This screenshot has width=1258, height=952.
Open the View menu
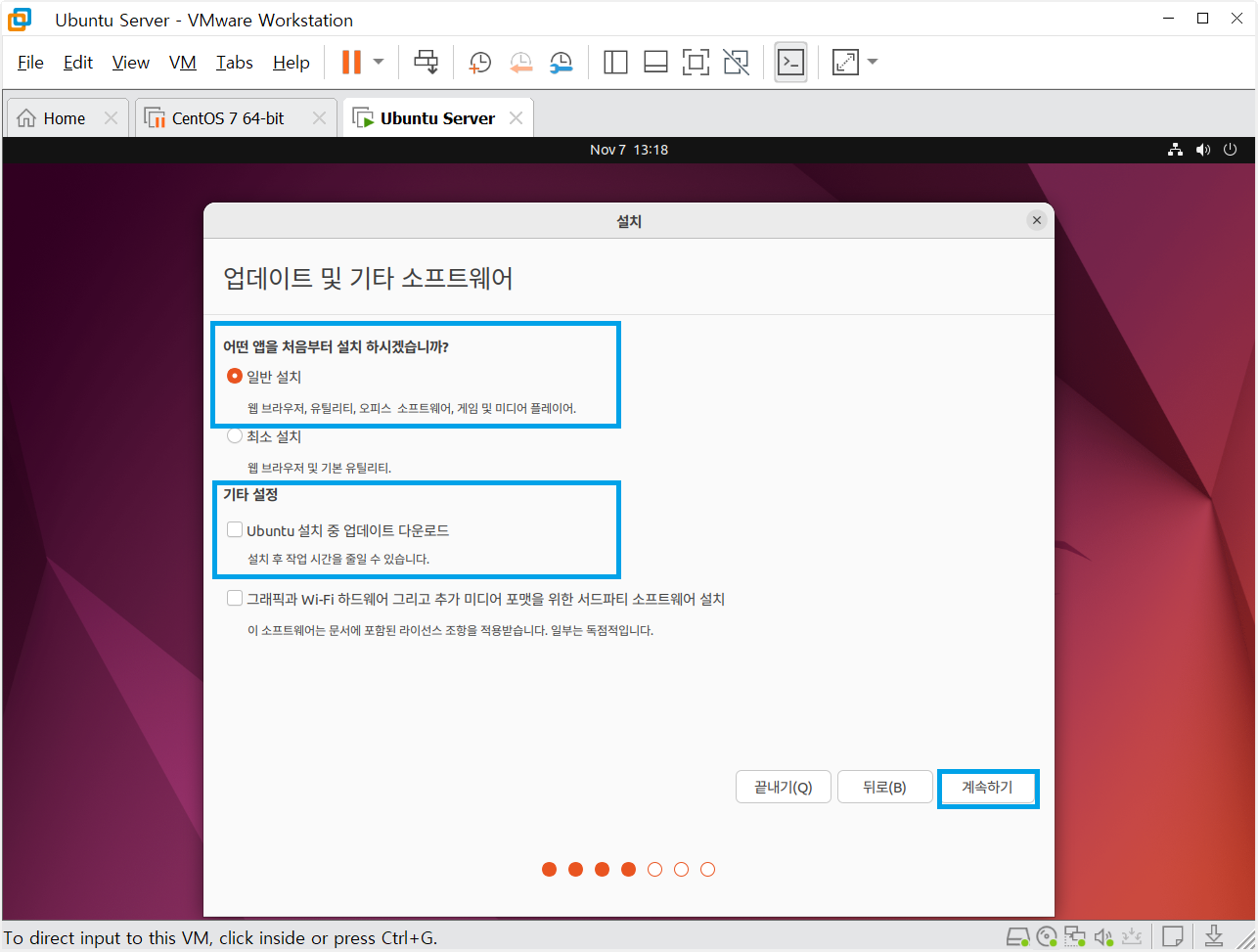(131, 63)
